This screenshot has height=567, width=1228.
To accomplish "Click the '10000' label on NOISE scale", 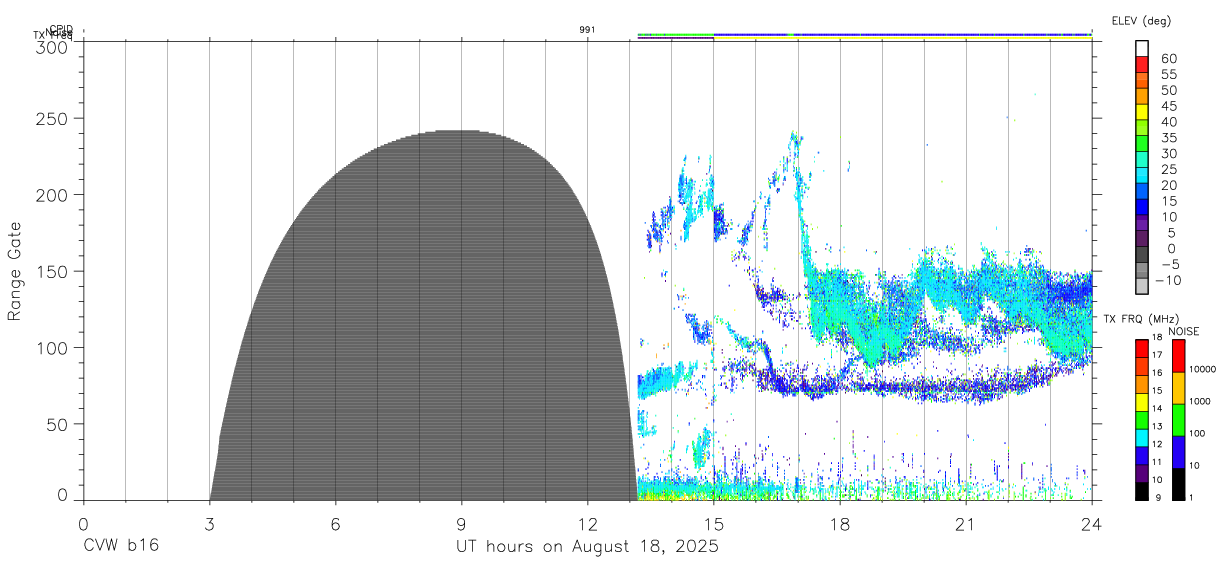I will pos(1204,369).
